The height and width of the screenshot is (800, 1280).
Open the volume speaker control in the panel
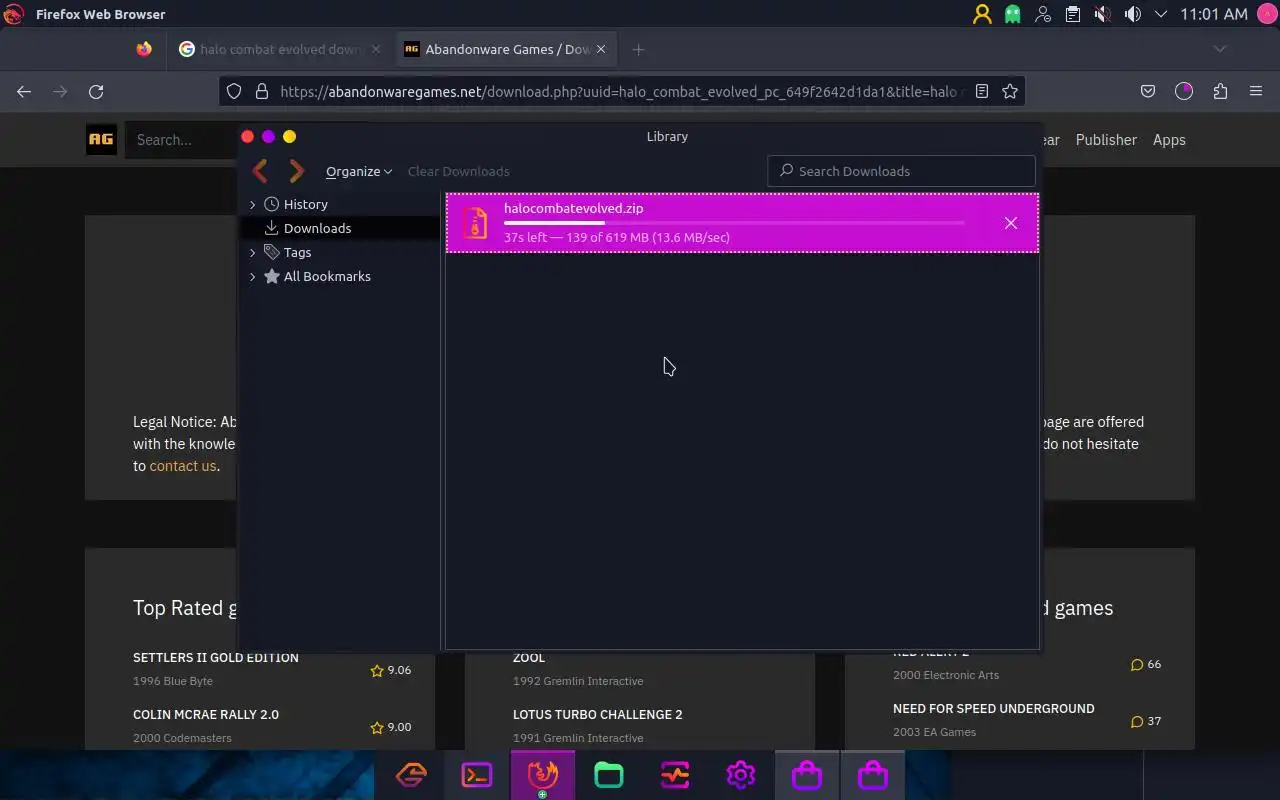(x=1132, y=14)
